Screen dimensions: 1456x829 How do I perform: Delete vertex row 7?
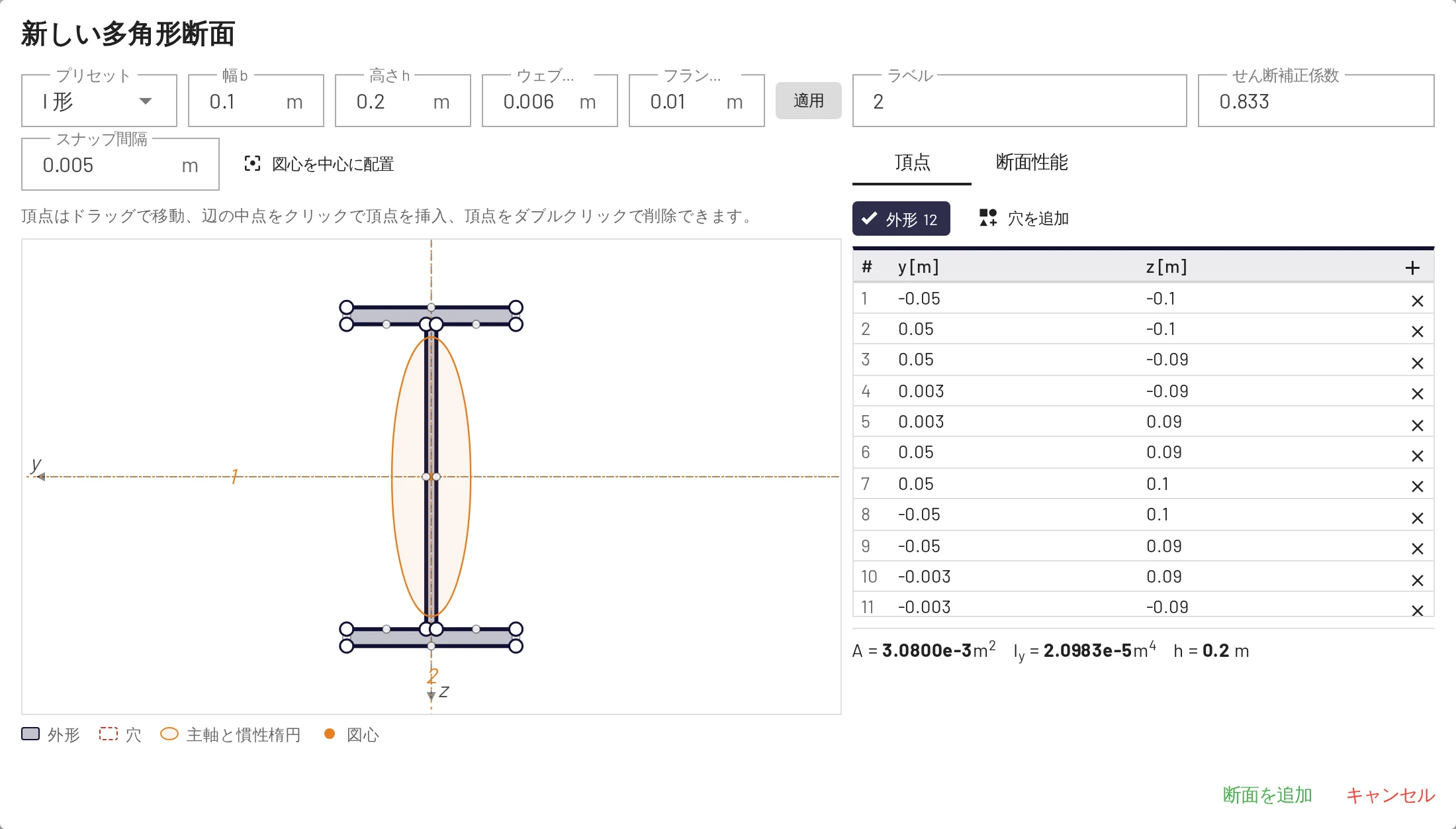pos(1417,487)
